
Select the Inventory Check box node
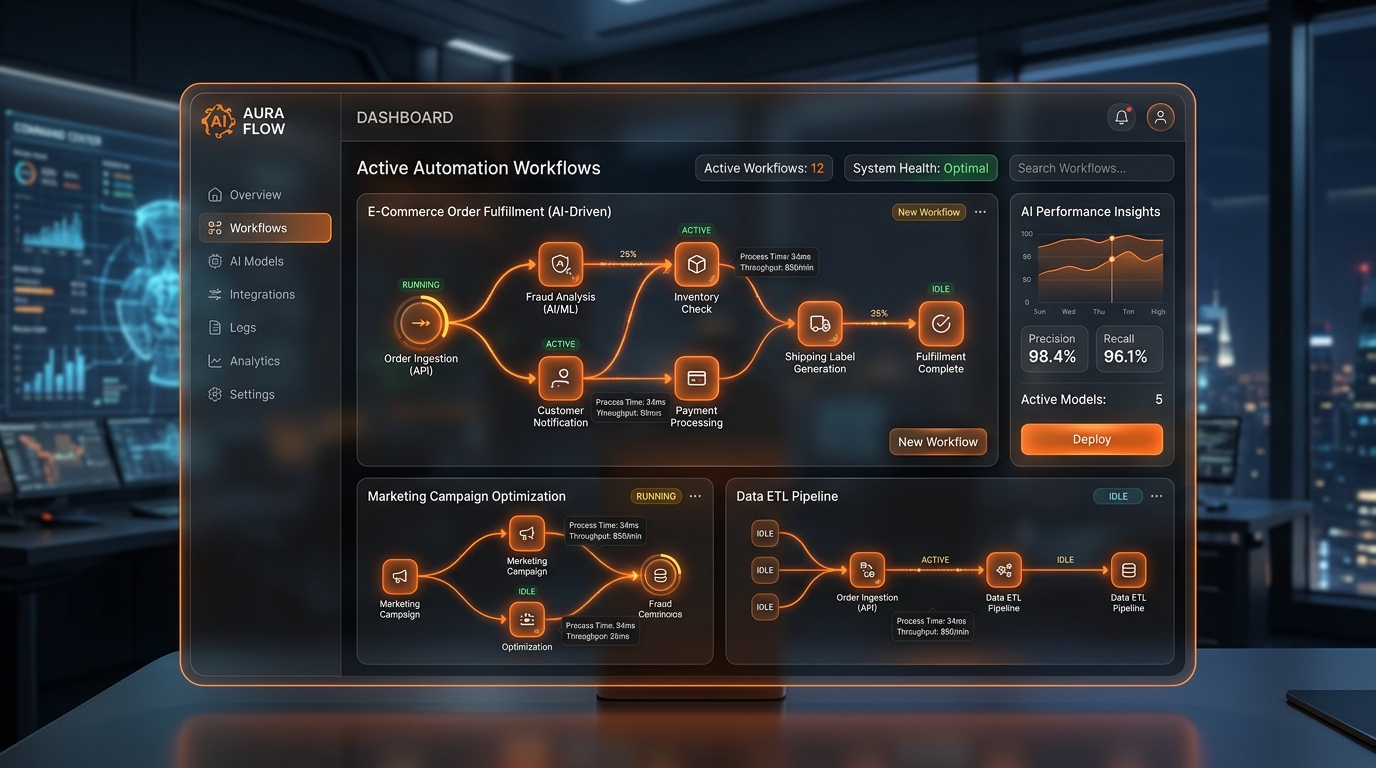696,265
